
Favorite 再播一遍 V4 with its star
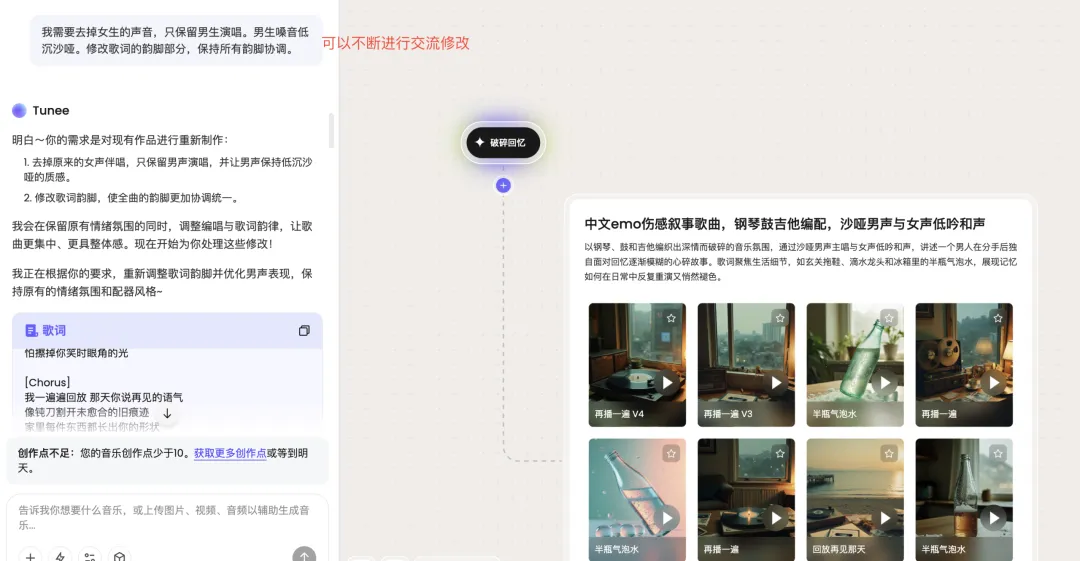(x=671, y=318)
